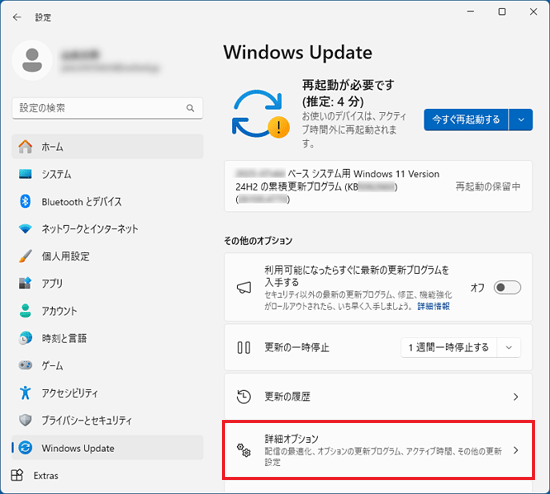Open 更新の履歴 row

378,397
